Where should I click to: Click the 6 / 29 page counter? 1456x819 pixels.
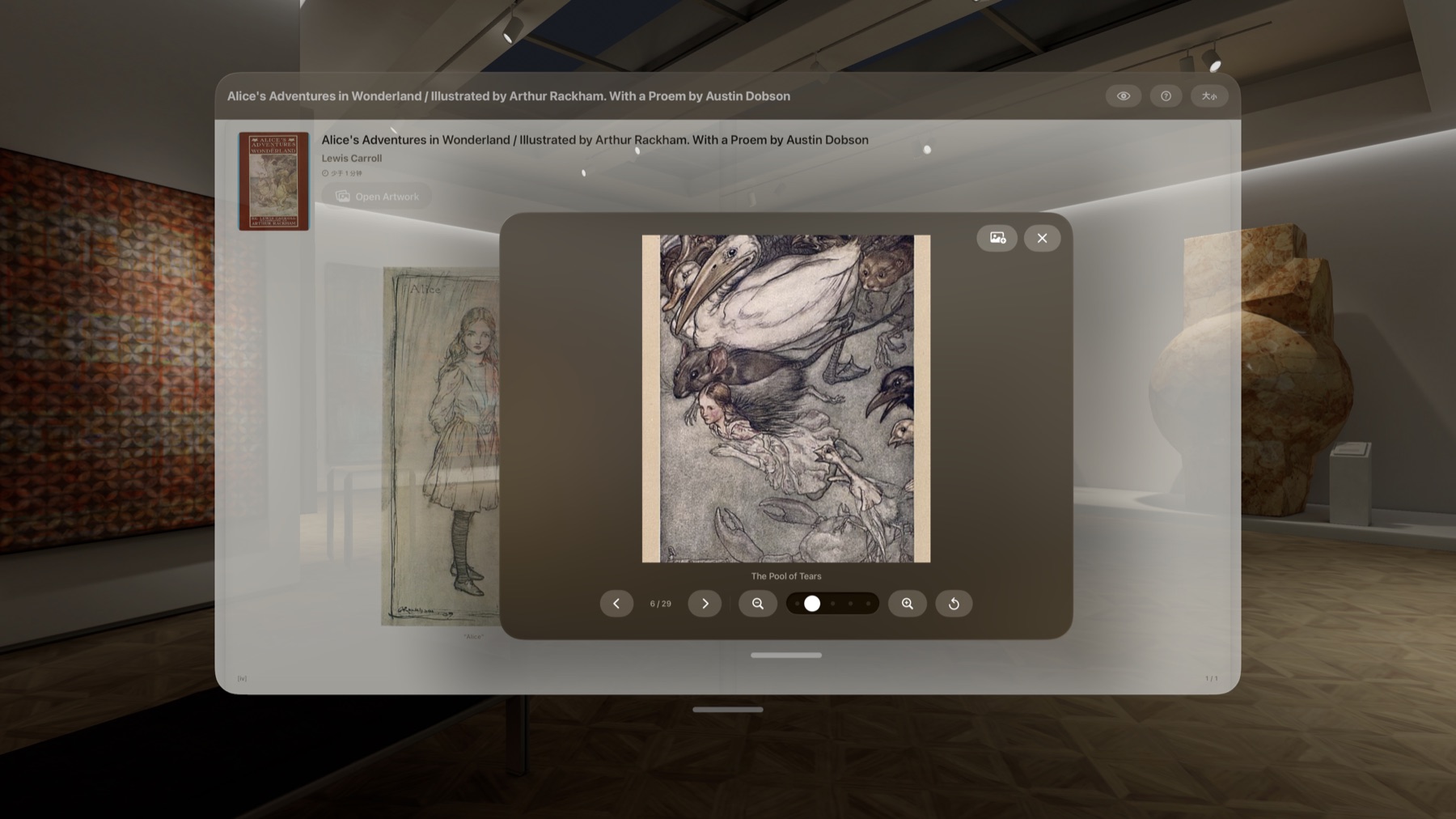click(661, 604)
